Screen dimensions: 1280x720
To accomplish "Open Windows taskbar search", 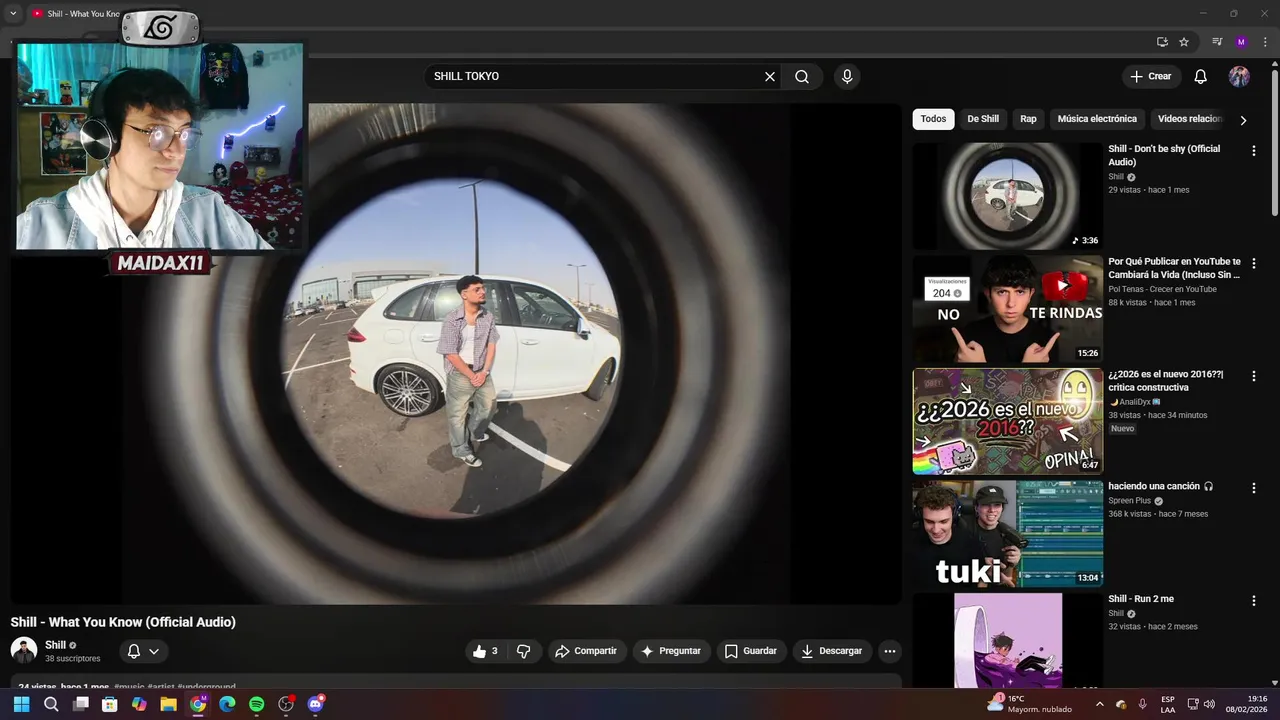I will pos(51,704).
